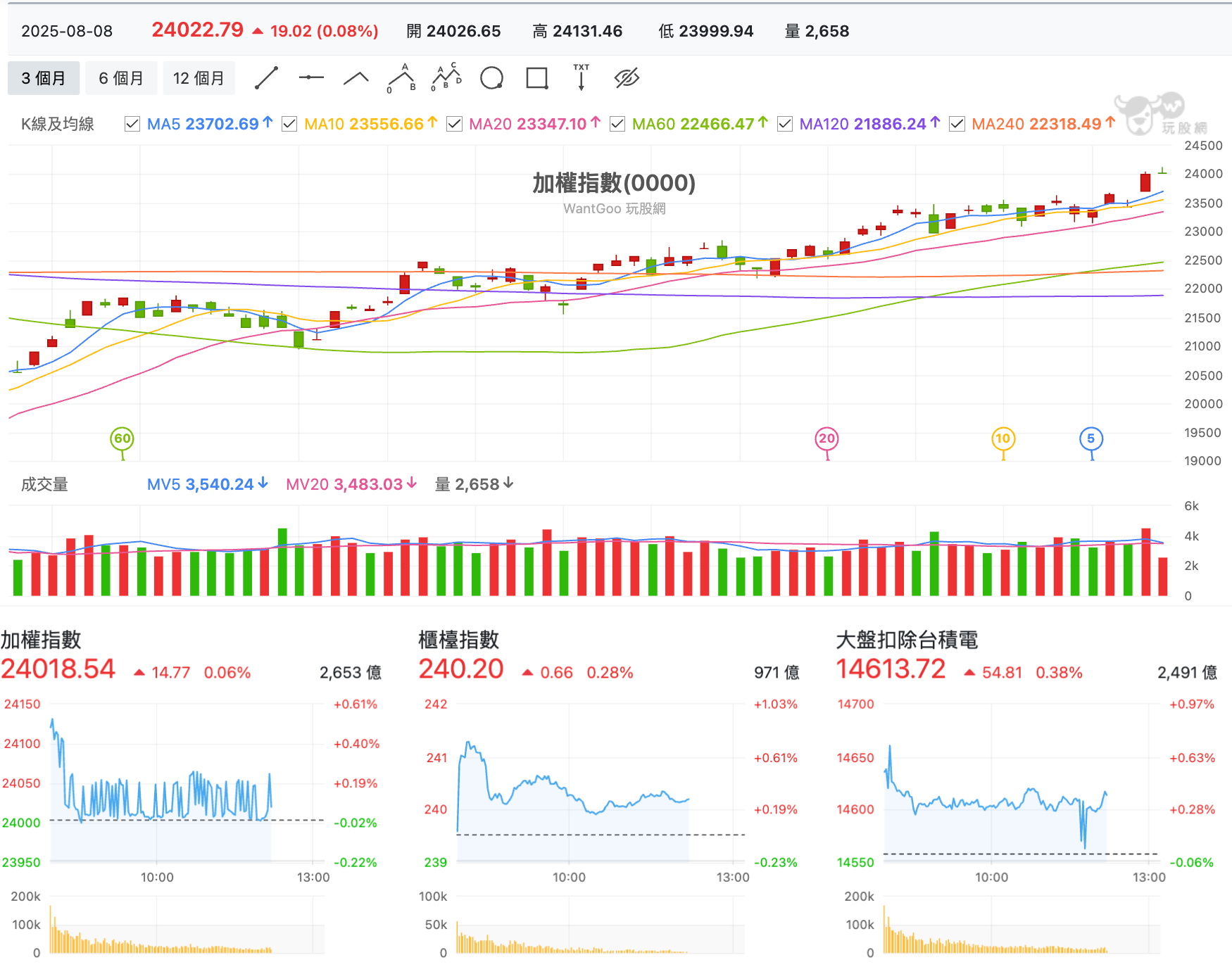Switch chart range to 12 個月
This screenshot has height=974, width=1232.
[x=199, y=78]
